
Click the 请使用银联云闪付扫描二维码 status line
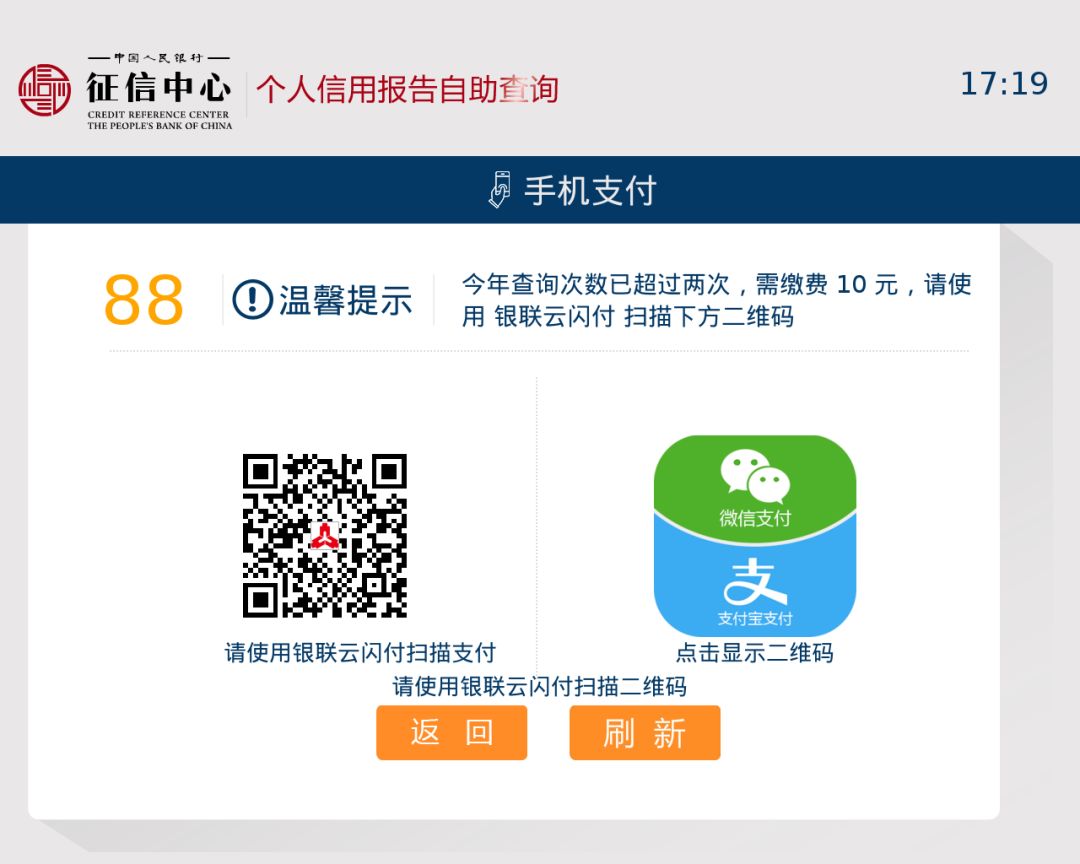tap(539, 686)
